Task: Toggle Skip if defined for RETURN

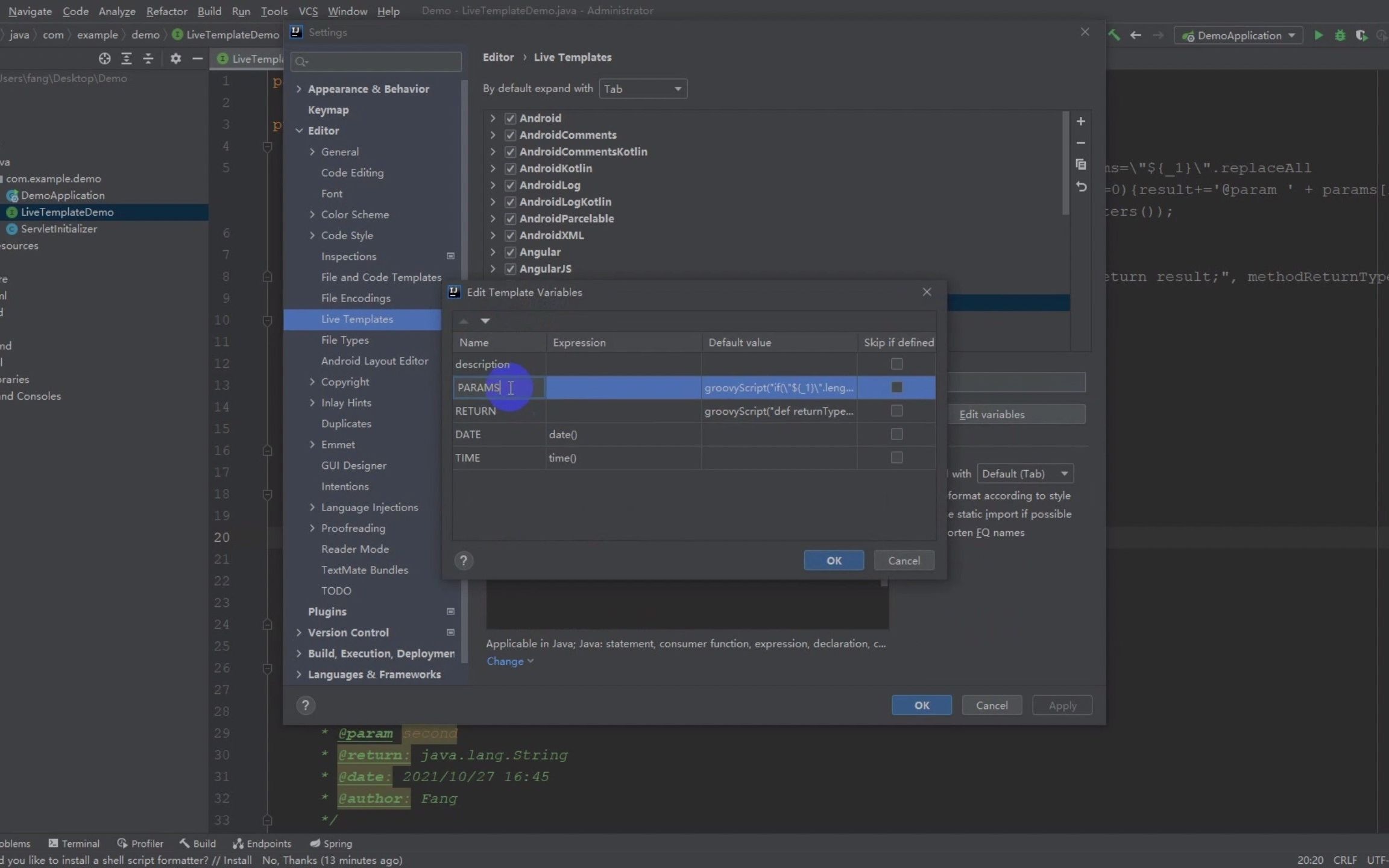Action: [896, 410]
